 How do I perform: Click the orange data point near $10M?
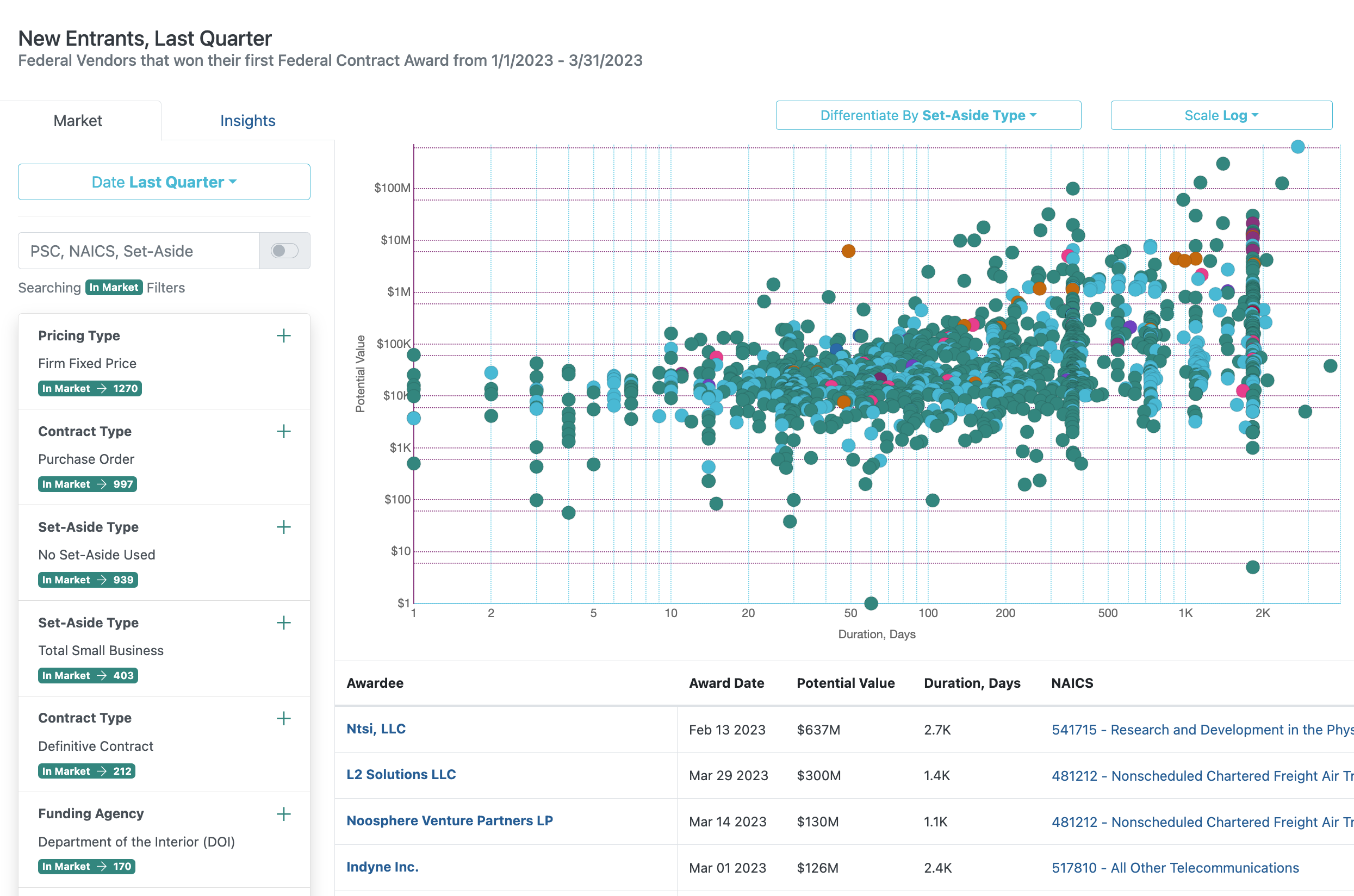[x=848, y=251]
